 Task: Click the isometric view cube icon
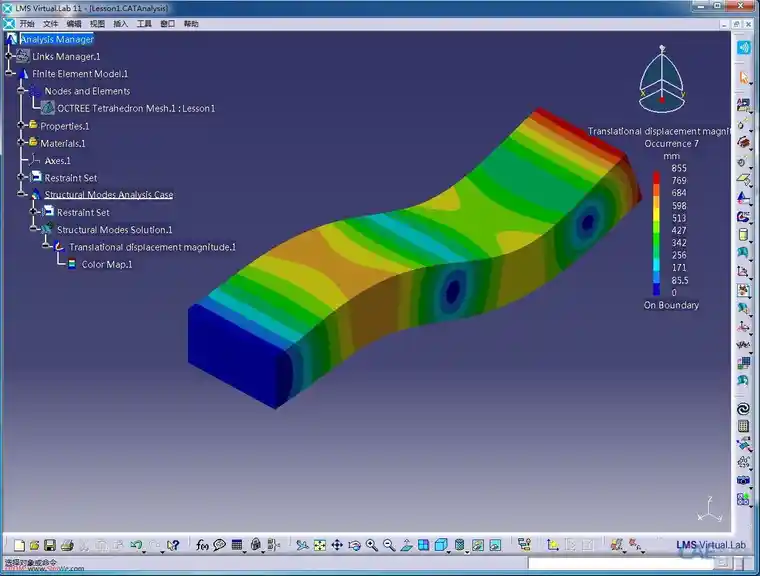441,545
